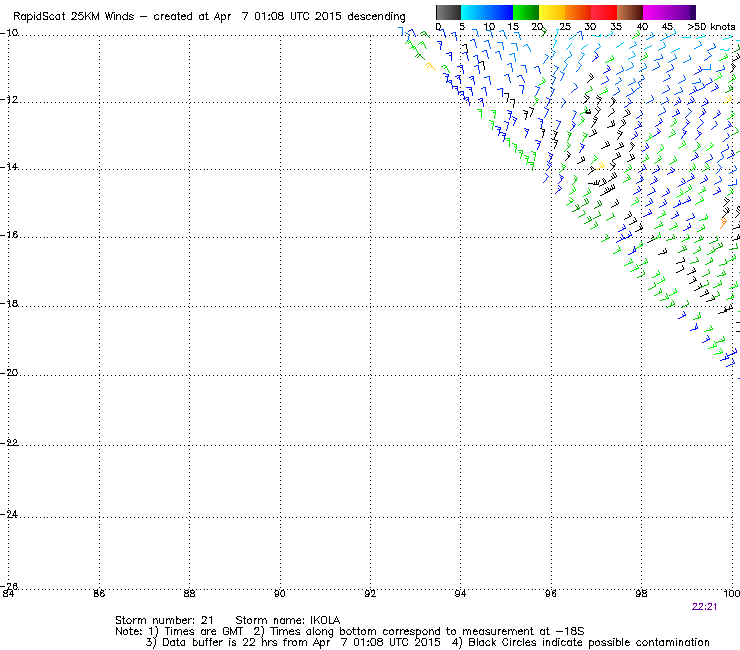Click the '-24' latitude axis label
The width and height of the screenshot is (740, 650).
9,514
